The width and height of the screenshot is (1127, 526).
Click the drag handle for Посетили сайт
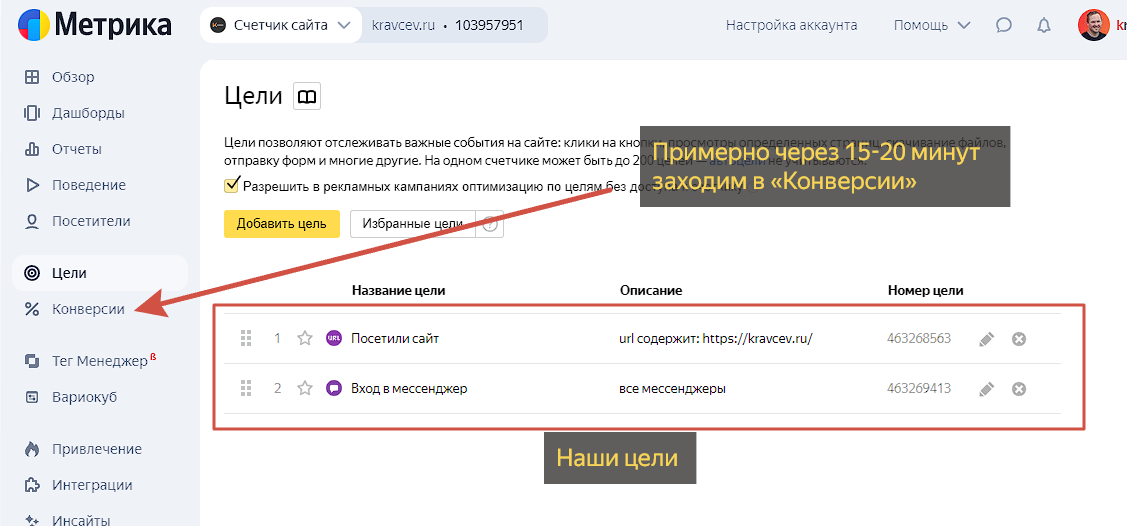(x=245, y=338)
